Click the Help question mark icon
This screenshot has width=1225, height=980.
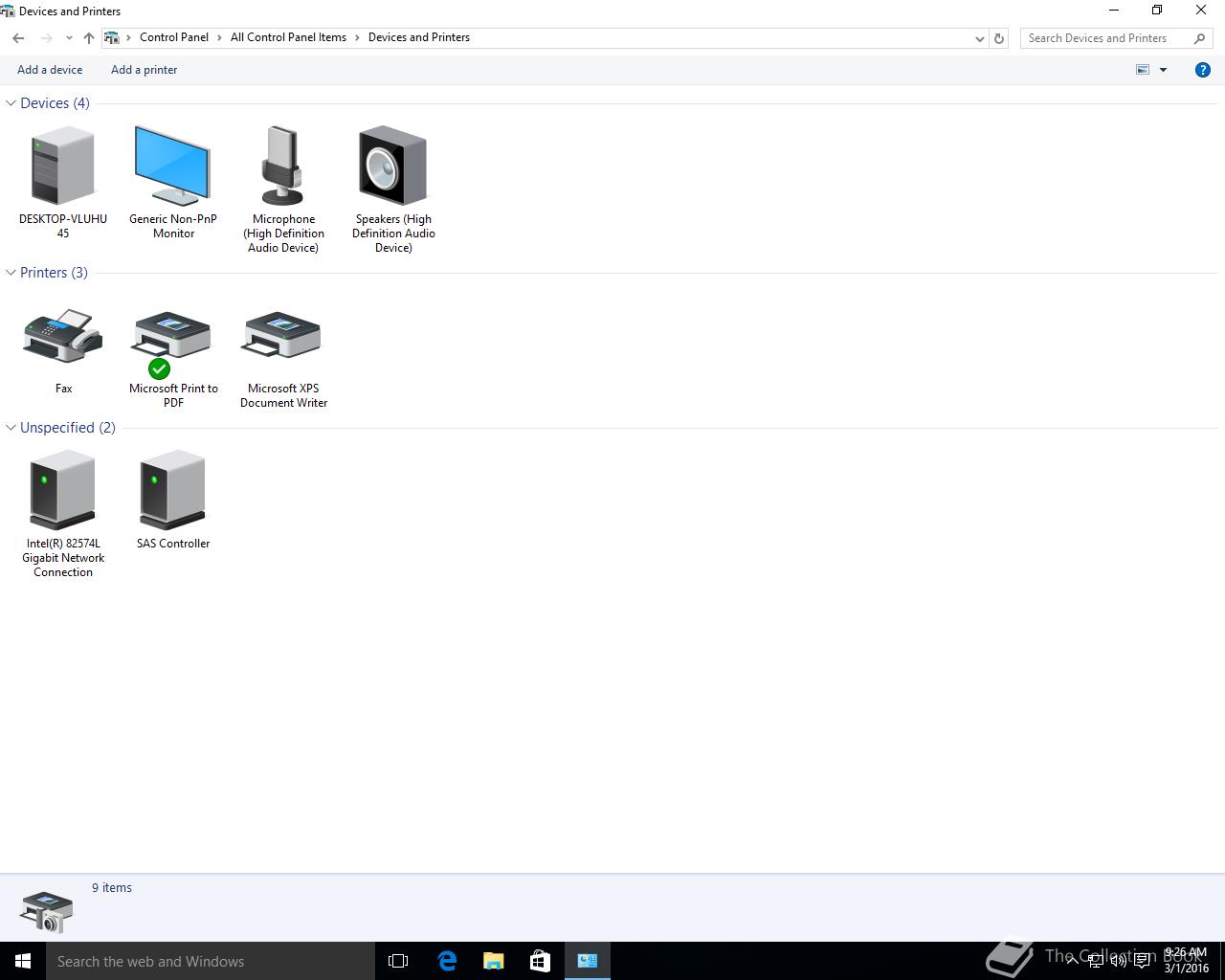pyautogui.click(x=1203, y=70)
